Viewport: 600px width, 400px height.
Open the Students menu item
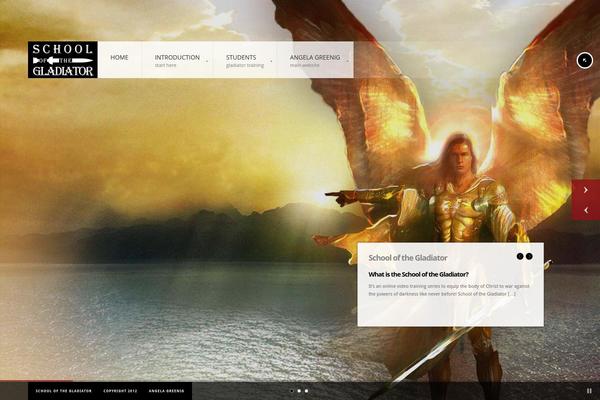click(x=241, y=57)
